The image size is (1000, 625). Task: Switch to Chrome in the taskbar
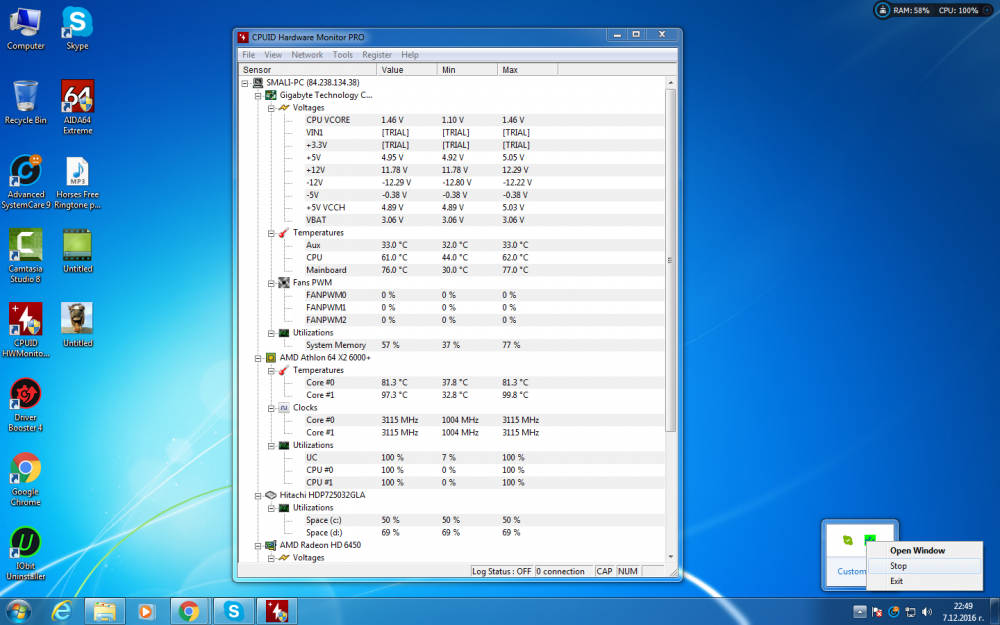point(189,612)
